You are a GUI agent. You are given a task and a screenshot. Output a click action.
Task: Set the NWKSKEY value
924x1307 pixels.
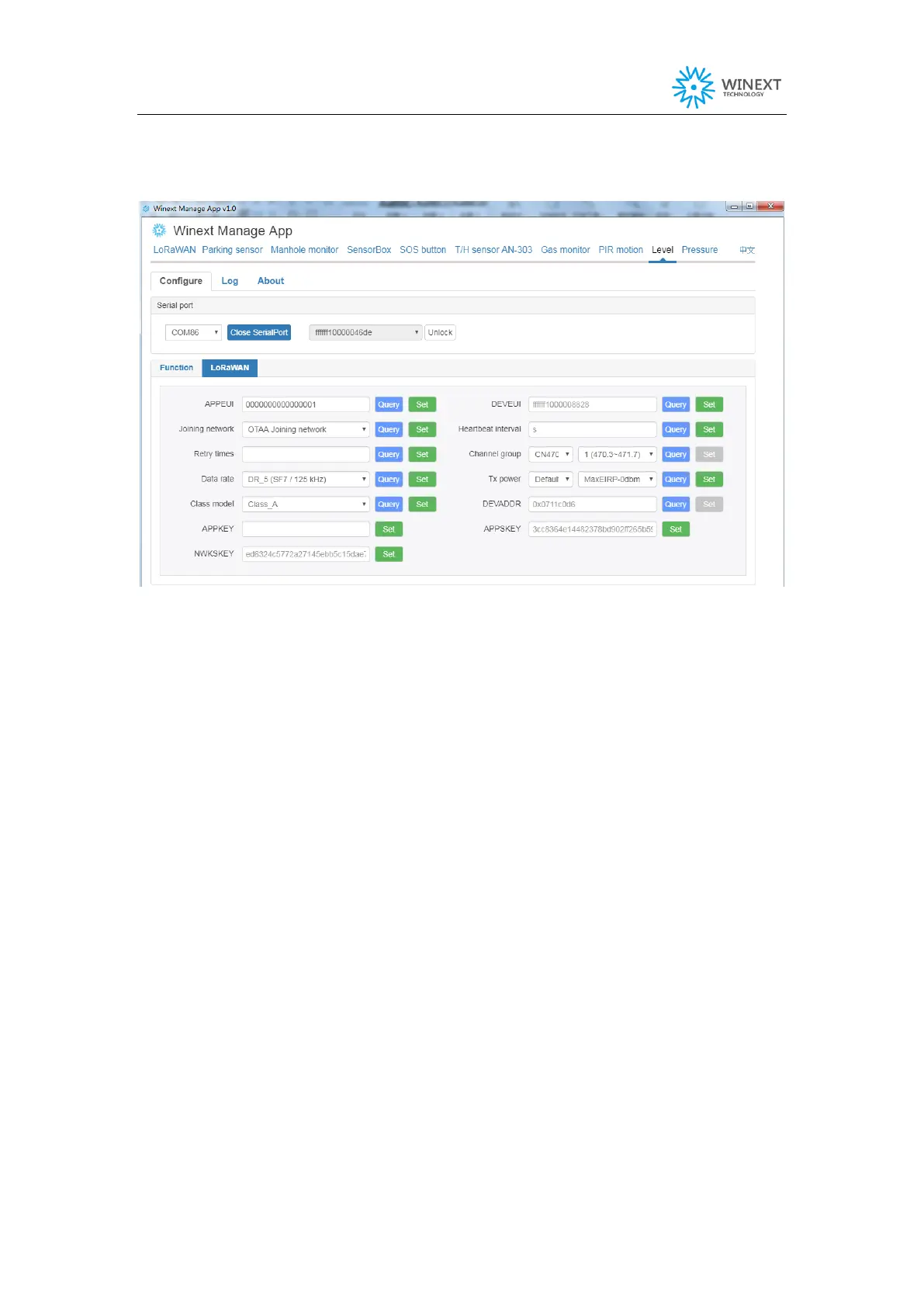point(389,553)
